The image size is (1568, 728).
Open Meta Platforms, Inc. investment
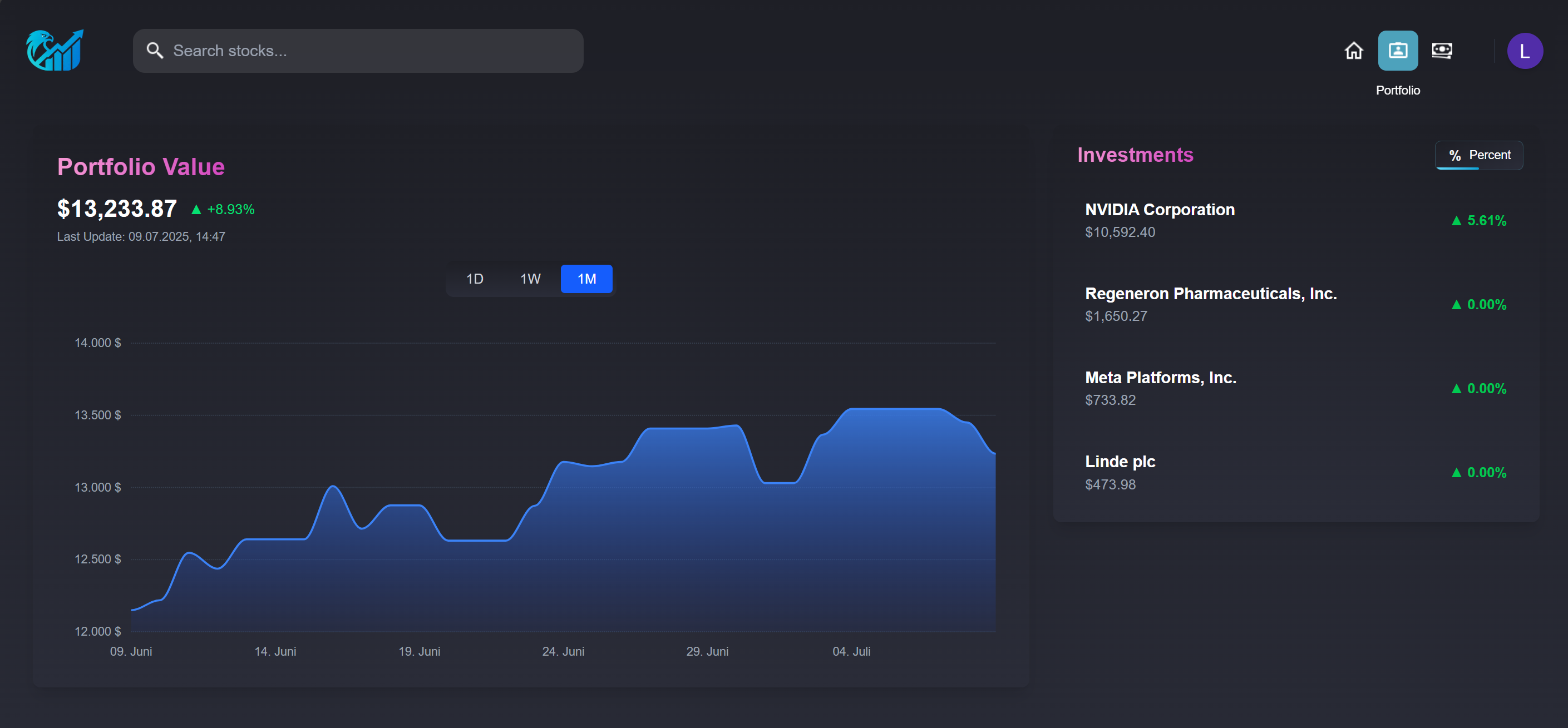click(1295, 389)
